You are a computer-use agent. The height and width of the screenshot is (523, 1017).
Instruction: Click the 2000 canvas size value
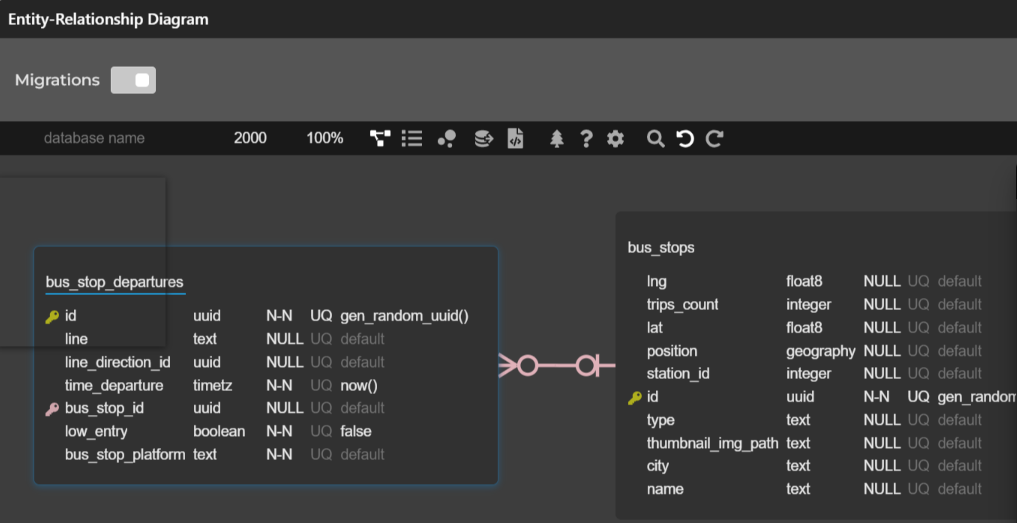click(250, 138)
